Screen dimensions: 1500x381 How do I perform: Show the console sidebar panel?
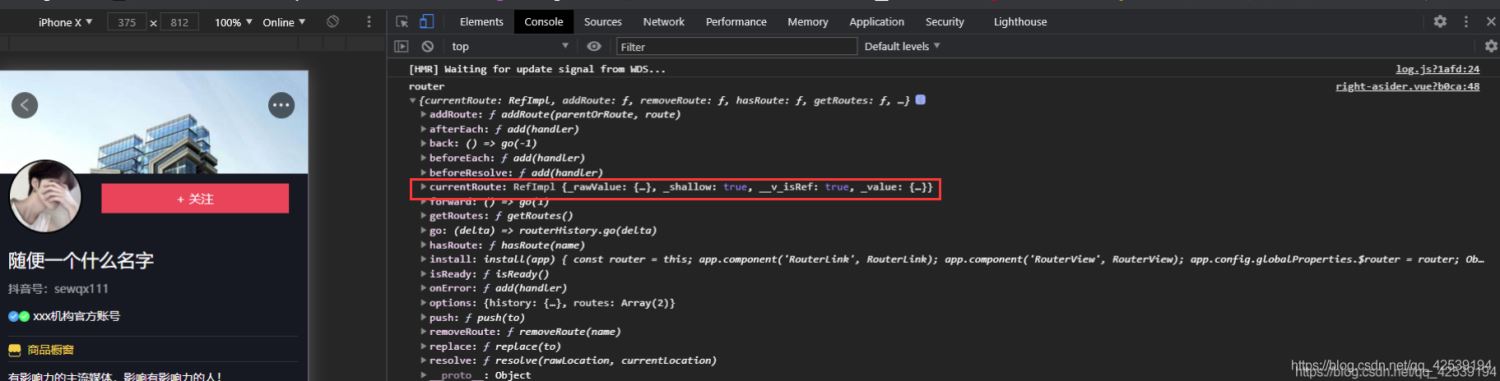pyautogui.click(x=401, y=46)
